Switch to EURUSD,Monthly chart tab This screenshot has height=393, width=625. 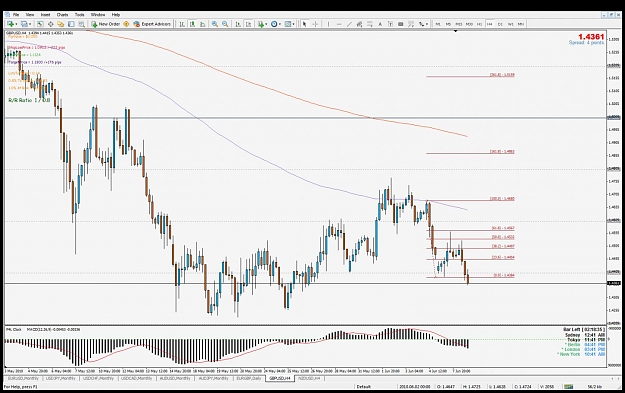tap(24, 378)
